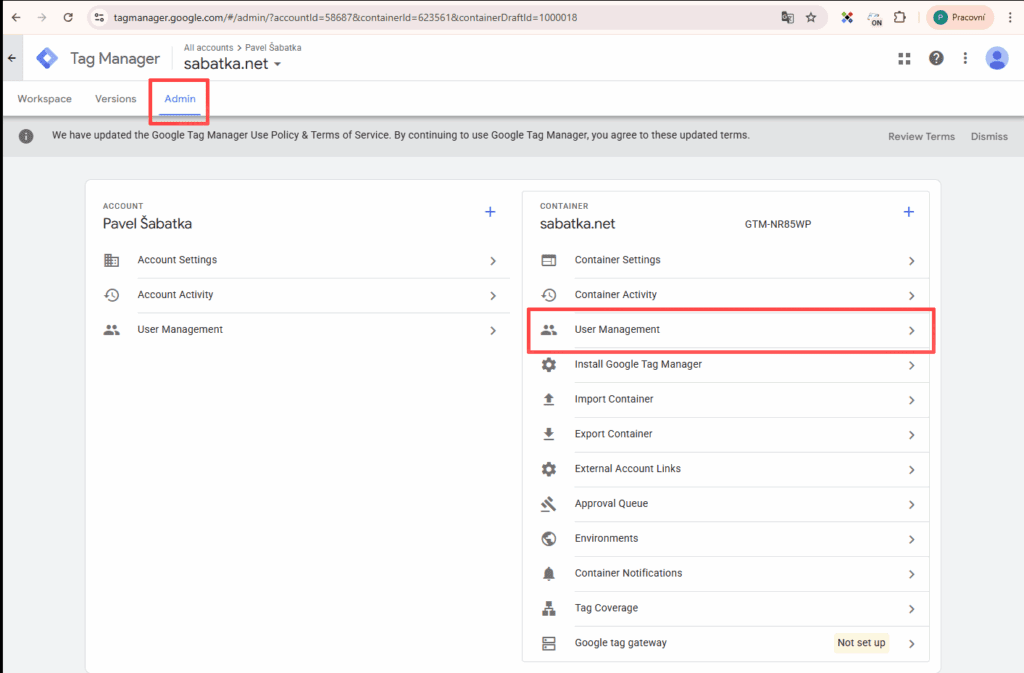Image resolution: width=1024 pixels, height=673 pixels.
Task: Open the Pracovní browser profile chip
Action: point(959,18)
